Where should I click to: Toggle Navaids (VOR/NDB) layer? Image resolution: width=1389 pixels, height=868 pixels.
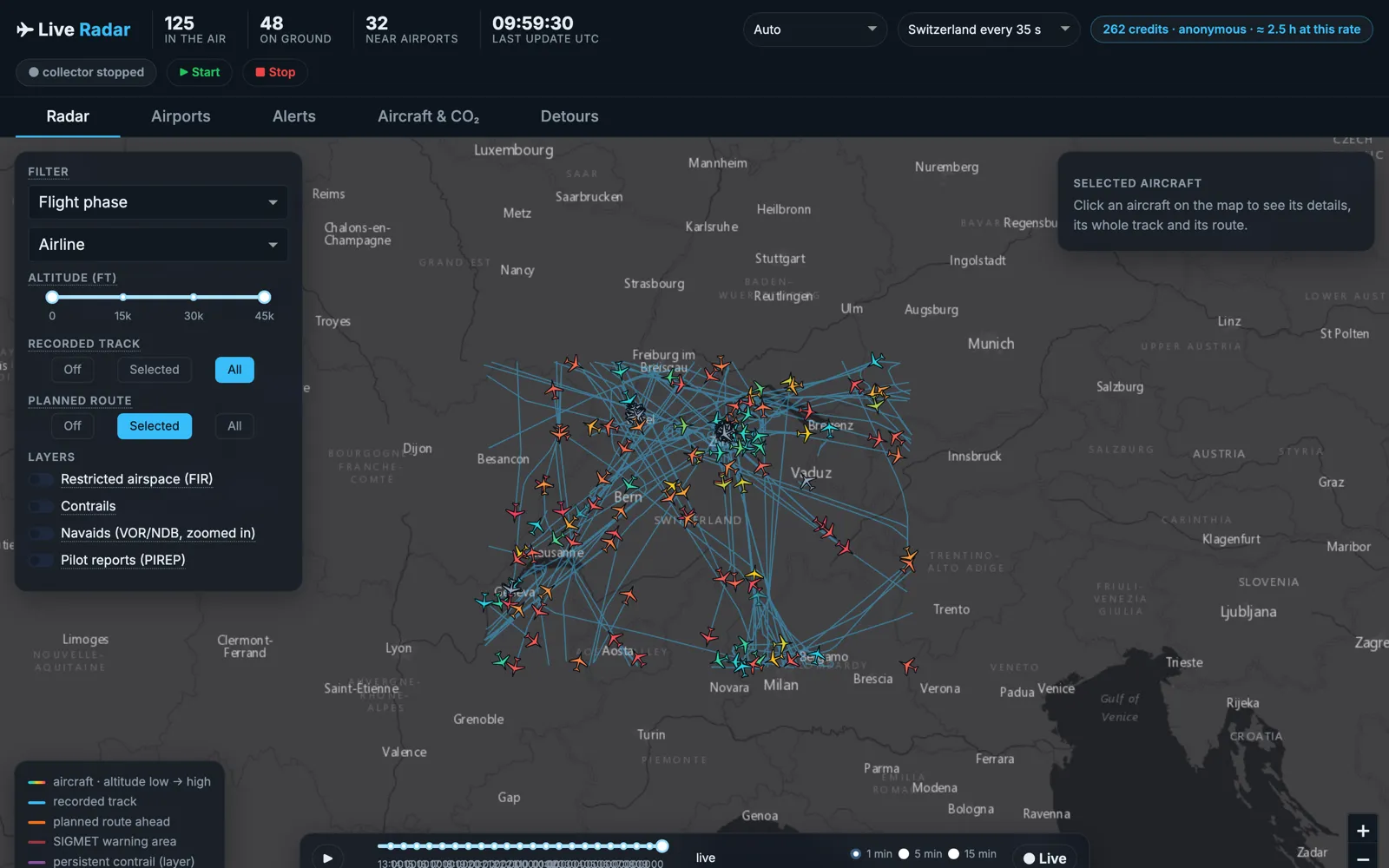41,533
